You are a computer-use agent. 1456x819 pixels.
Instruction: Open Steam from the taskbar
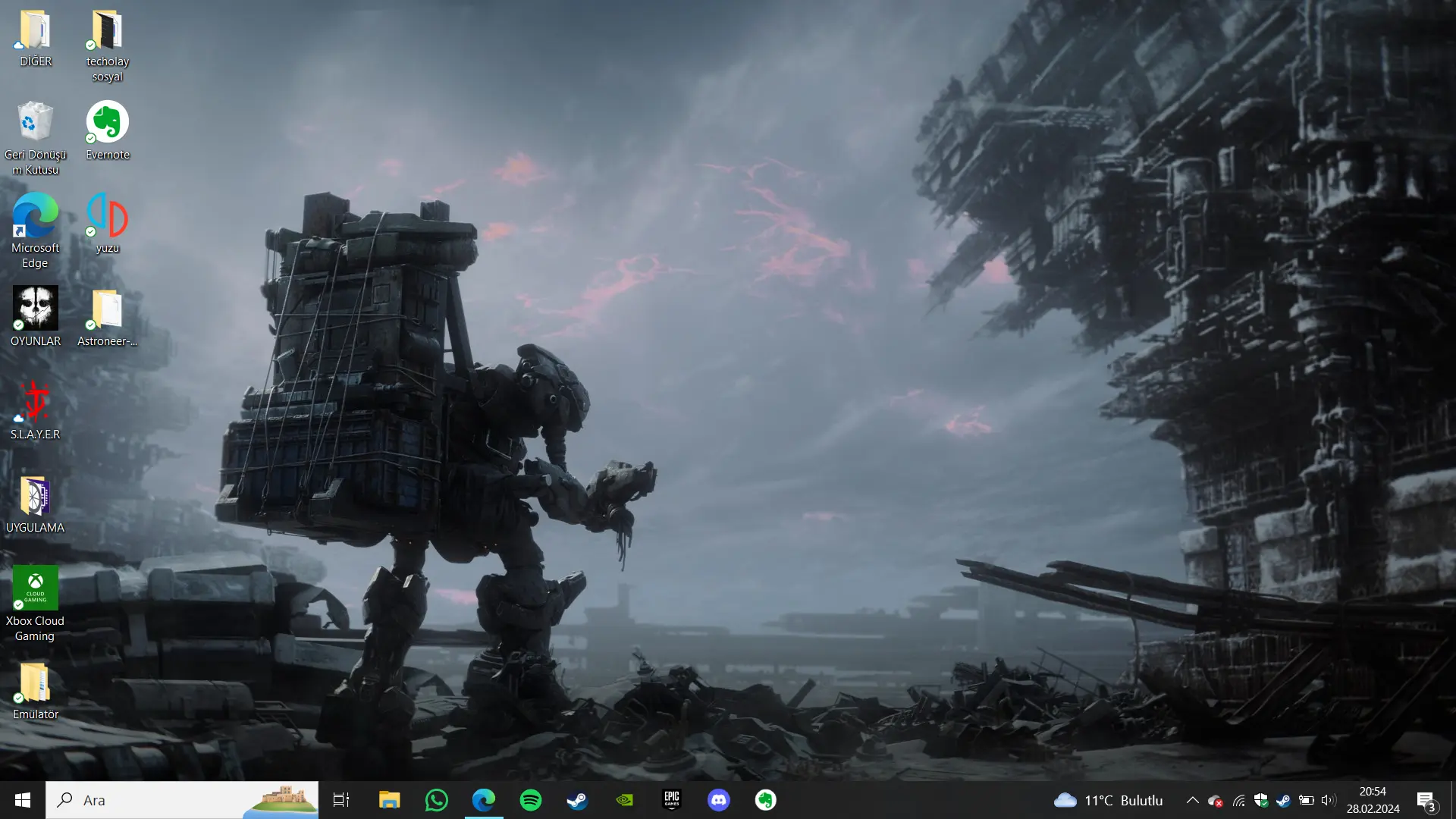tap(578, 800)
